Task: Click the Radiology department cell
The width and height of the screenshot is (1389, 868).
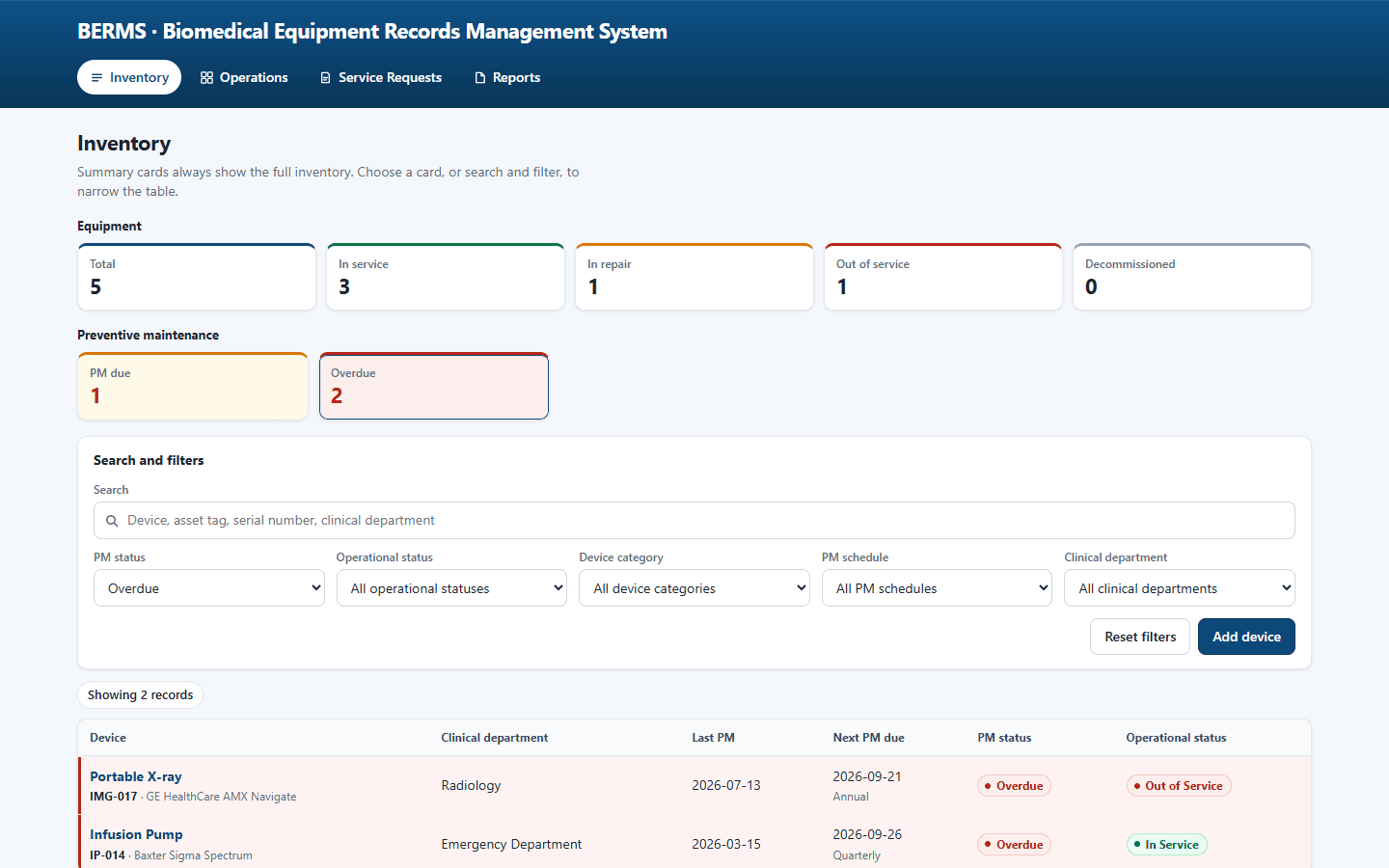Action: click(x=472, y=785)
